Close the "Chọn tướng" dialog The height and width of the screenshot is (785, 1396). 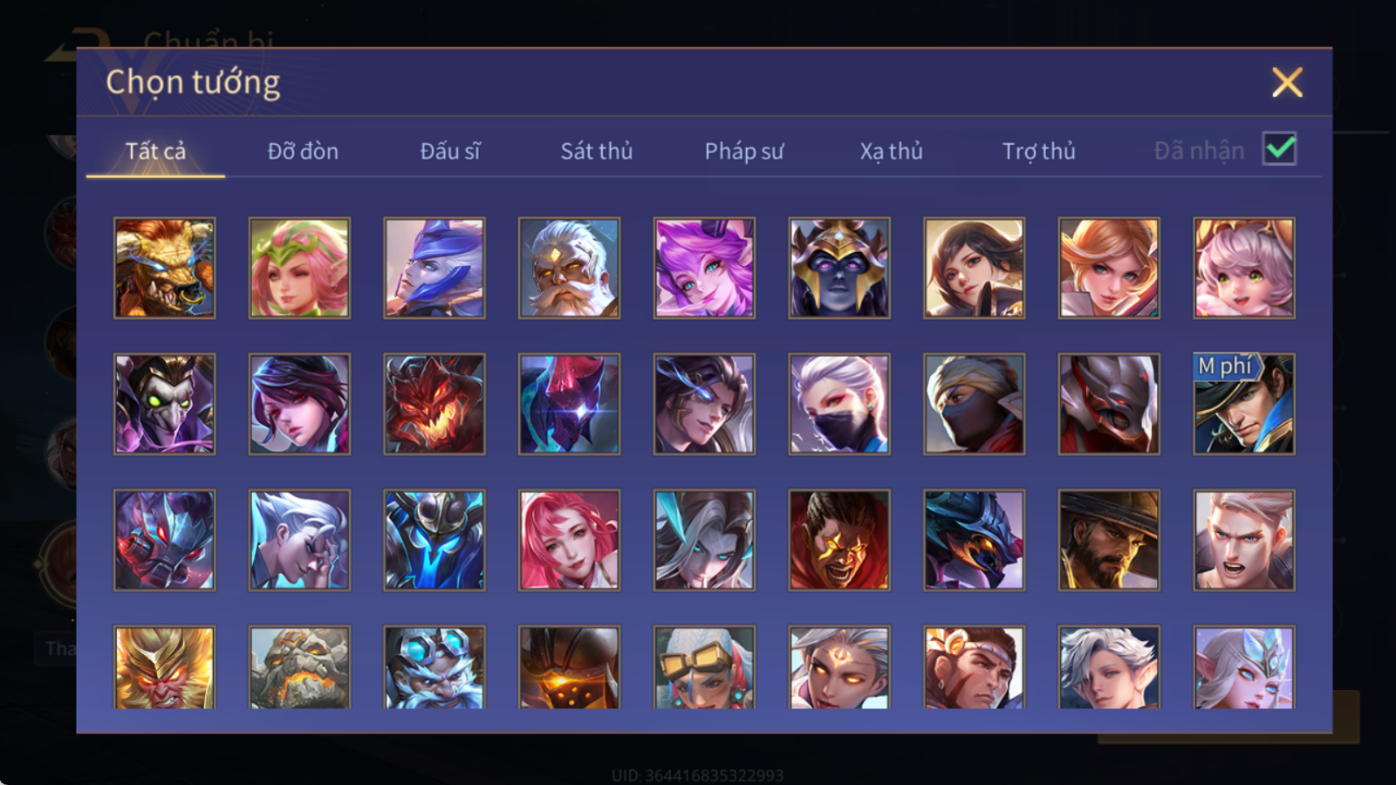pos(1287,82)
